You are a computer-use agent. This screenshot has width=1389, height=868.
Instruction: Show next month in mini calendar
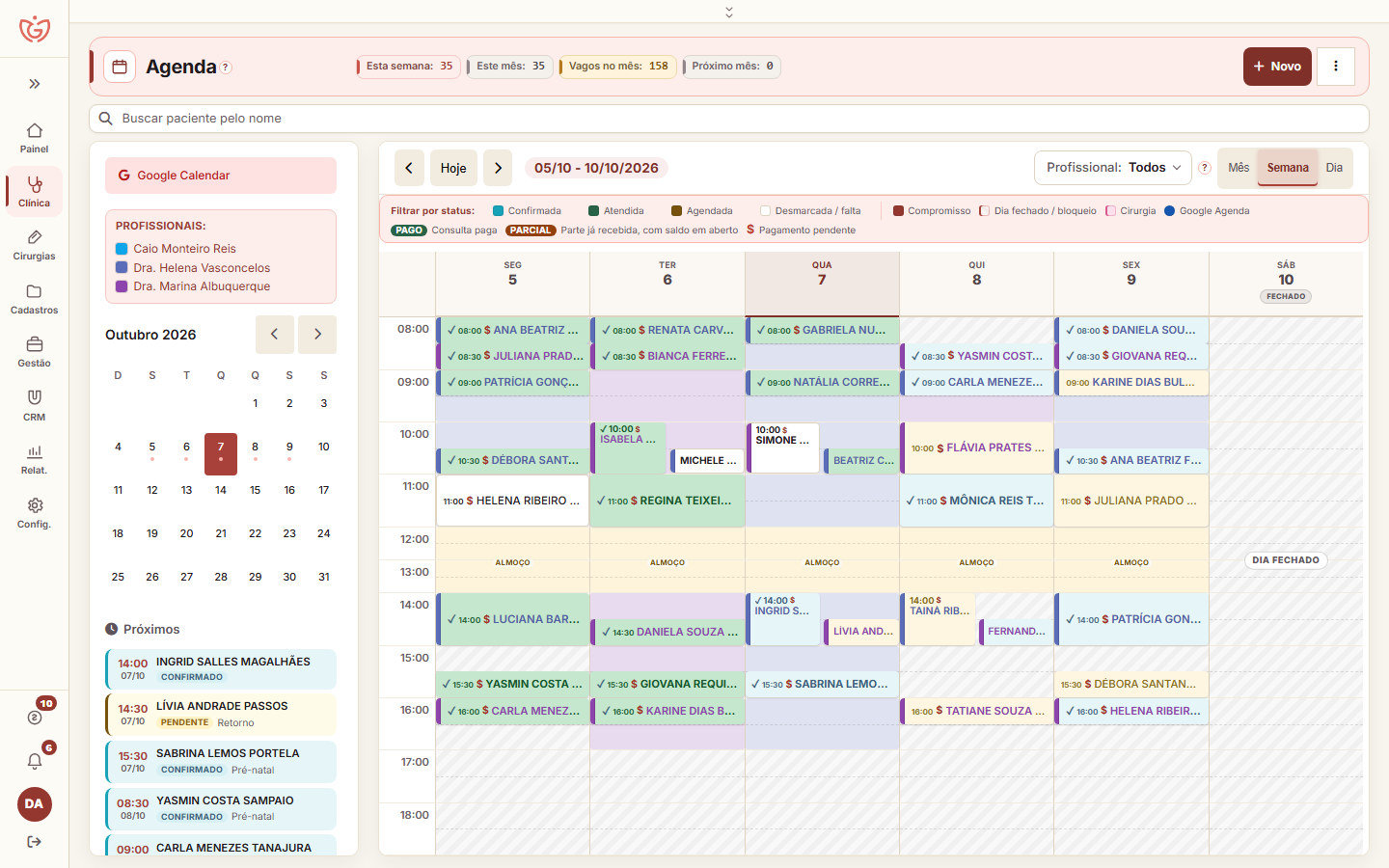[x=317, y=335]
